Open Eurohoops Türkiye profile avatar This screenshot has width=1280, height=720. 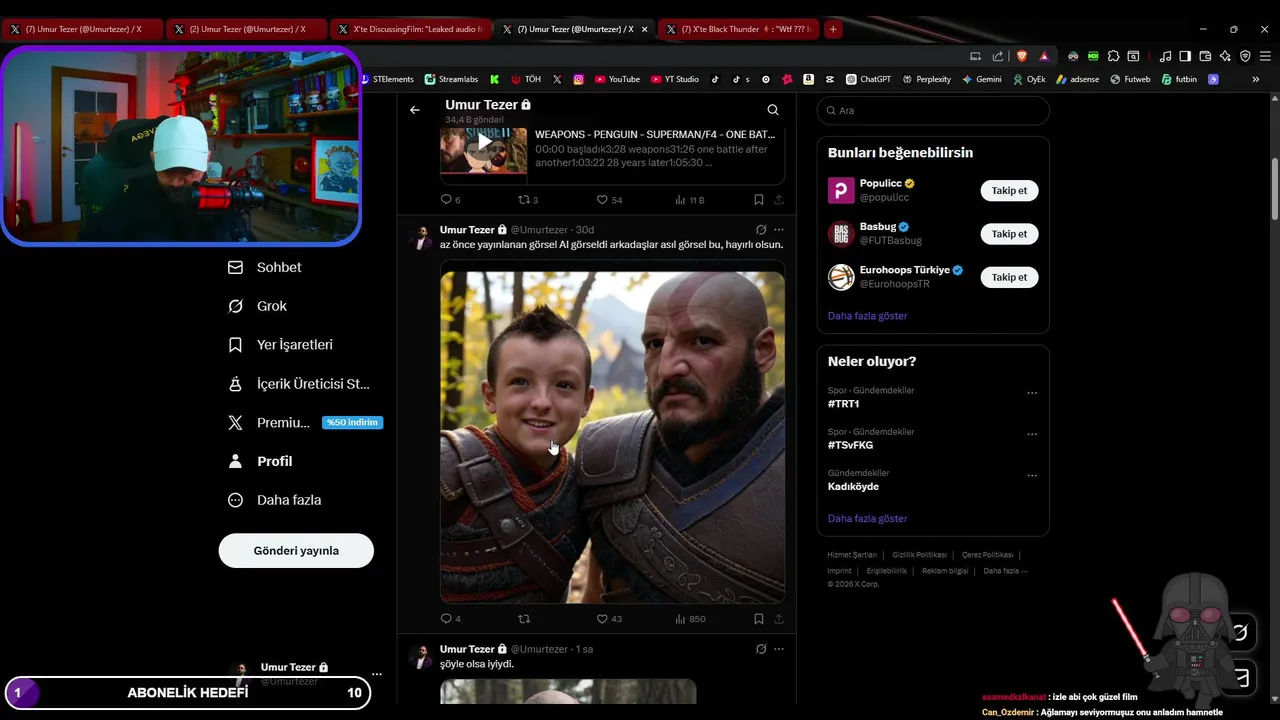841,277
